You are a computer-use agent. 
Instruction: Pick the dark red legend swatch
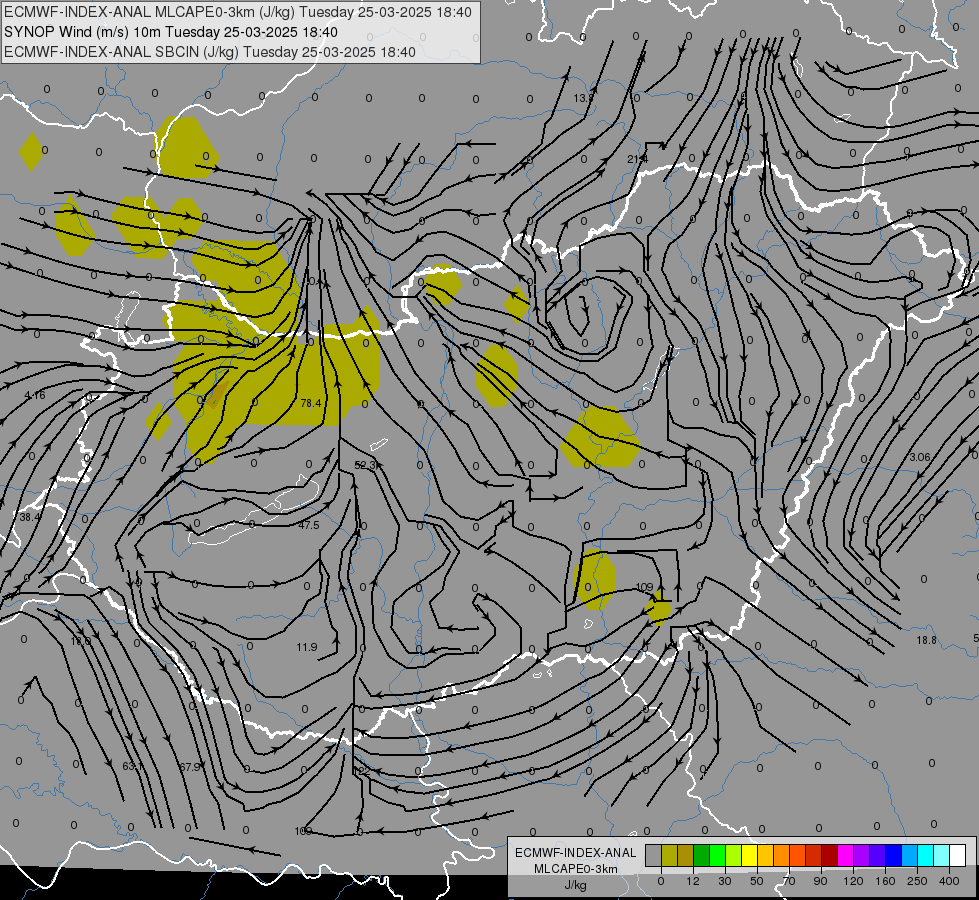(829, 855)
